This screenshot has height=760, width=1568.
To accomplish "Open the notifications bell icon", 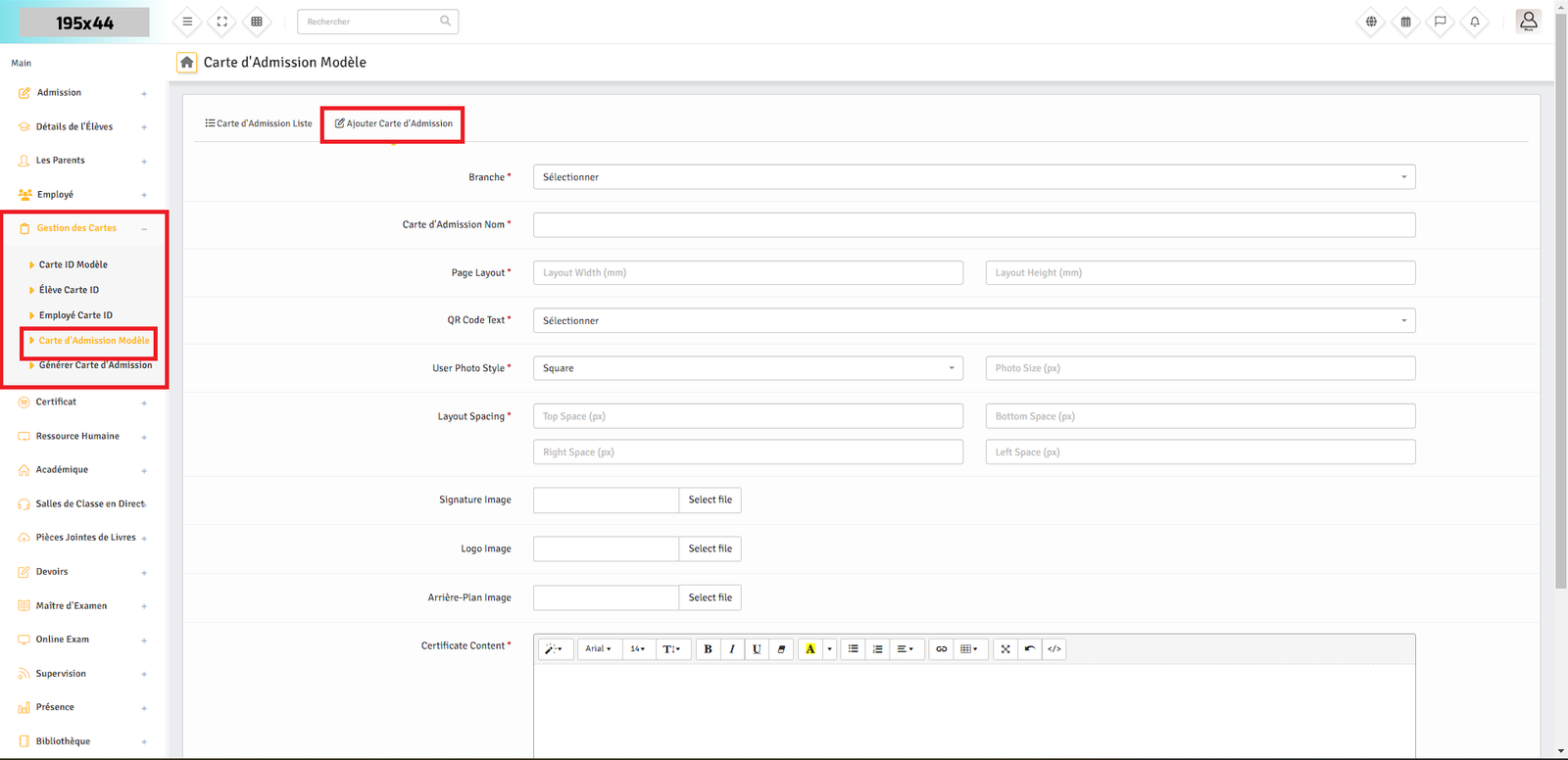I will [1474, 22].
